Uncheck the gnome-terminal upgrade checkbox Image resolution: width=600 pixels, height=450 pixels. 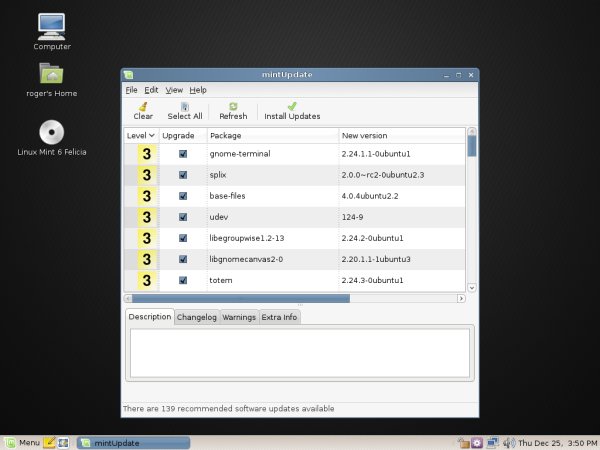point(183,154)
